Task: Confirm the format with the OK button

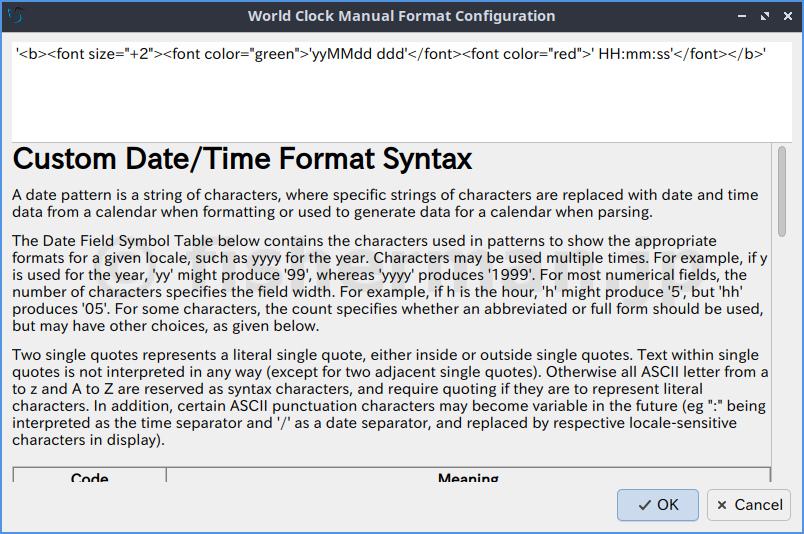Action: click(657, 505)
